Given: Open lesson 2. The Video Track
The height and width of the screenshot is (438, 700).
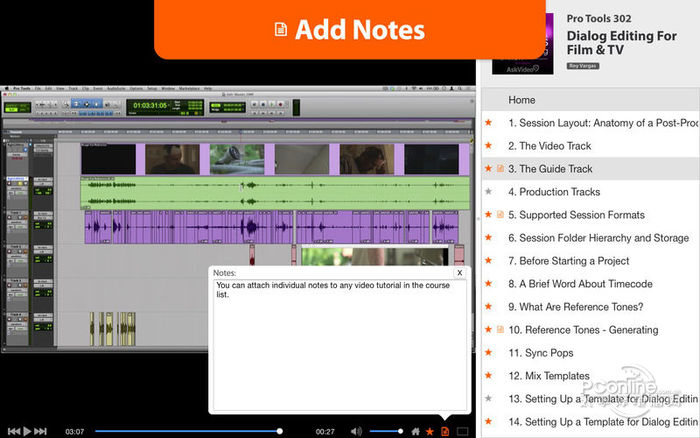Looking at the screenshot, I should point(550,146).
